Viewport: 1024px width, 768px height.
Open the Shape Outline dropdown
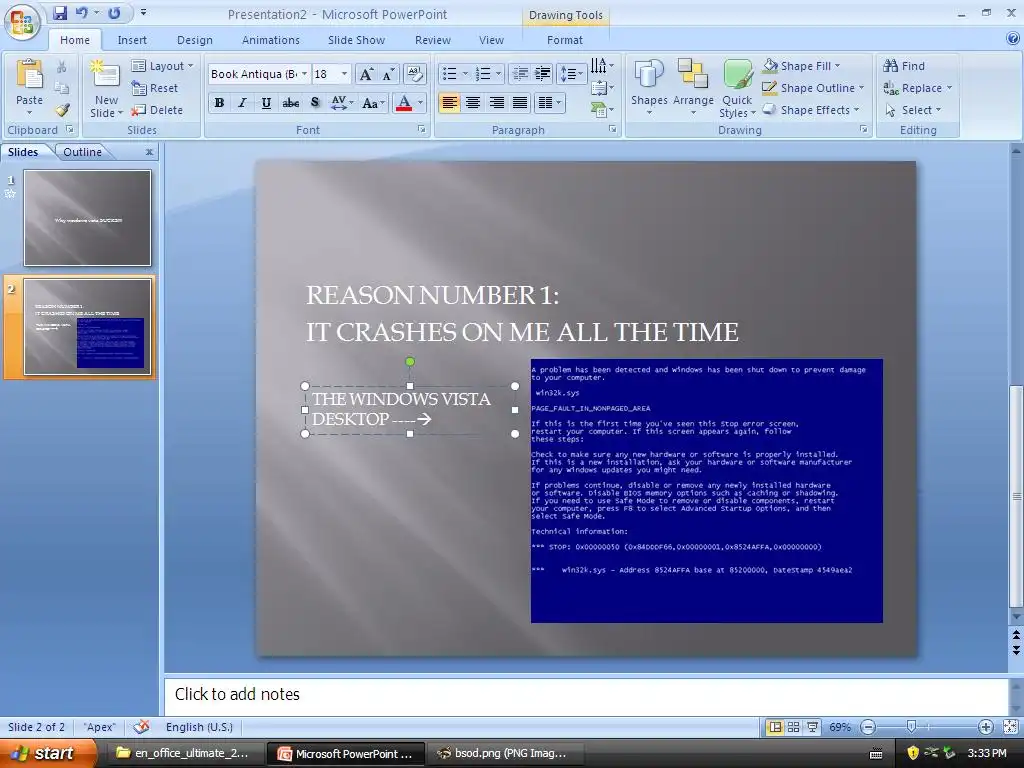[x=813, y=88]
